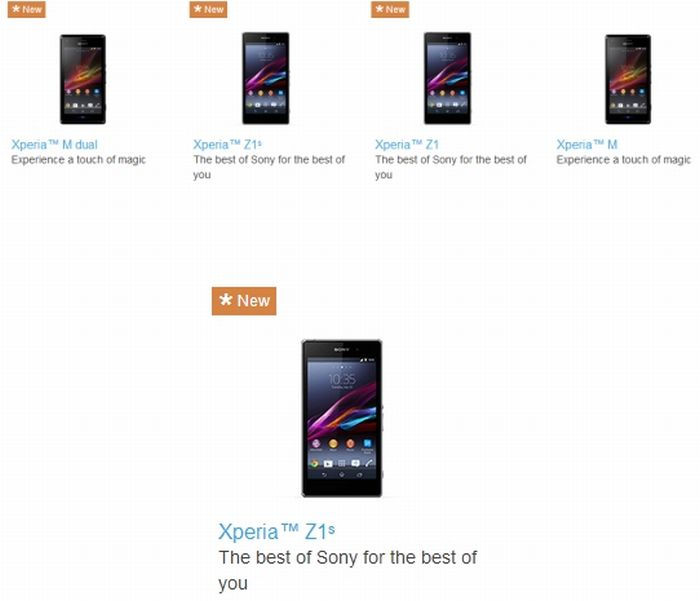The image size is (700, 601).
Task: Open the small Xperia Z1s title link
Action: 227,145
